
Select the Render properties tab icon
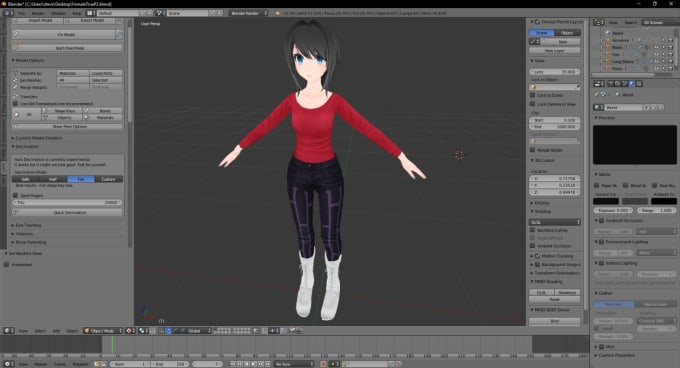[x=611, y=84]
